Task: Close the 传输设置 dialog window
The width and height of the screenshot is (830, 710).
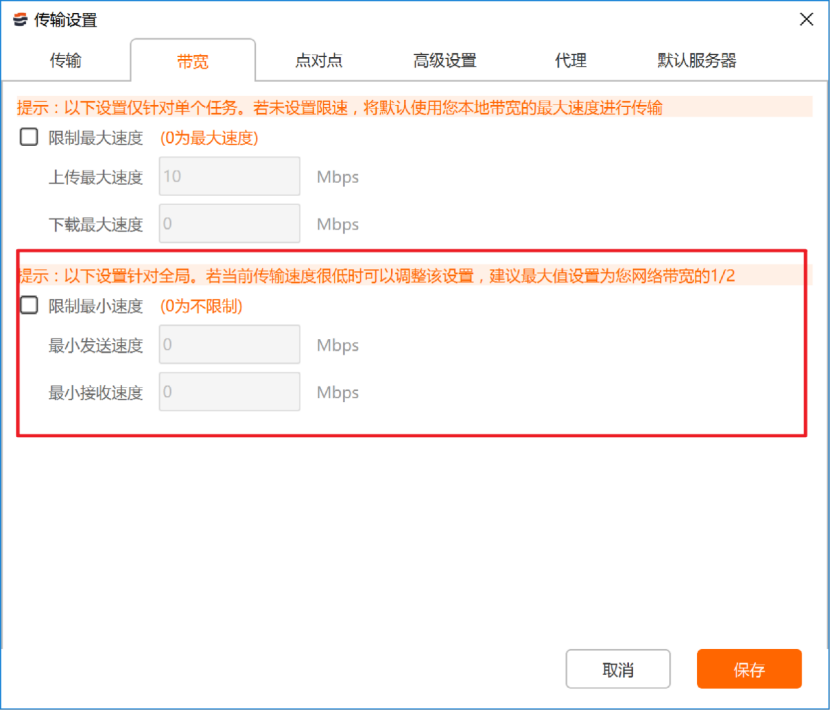Action: click(x=806, y=19)
